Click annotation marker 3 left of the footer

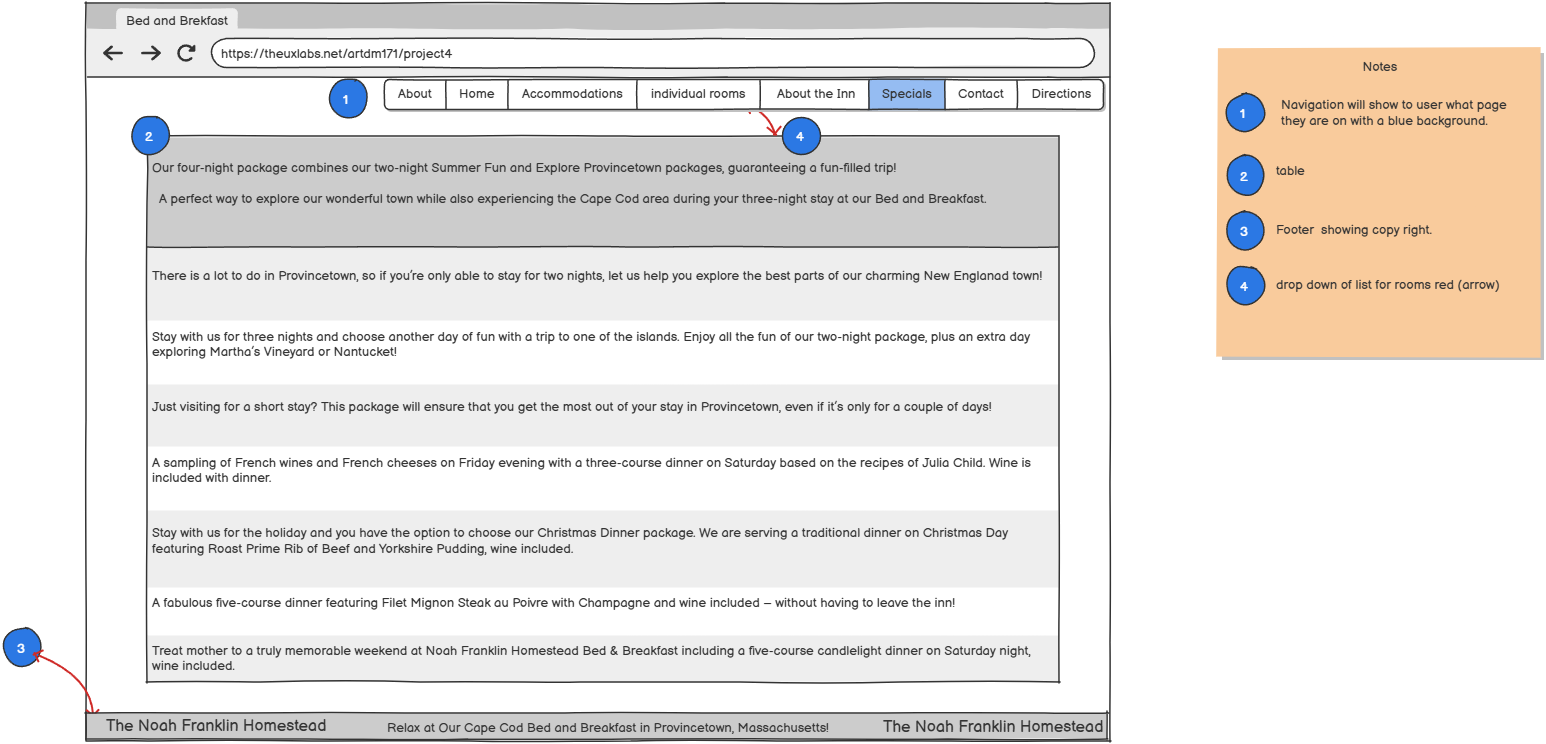pyautogui.click(x=22, y=648)
